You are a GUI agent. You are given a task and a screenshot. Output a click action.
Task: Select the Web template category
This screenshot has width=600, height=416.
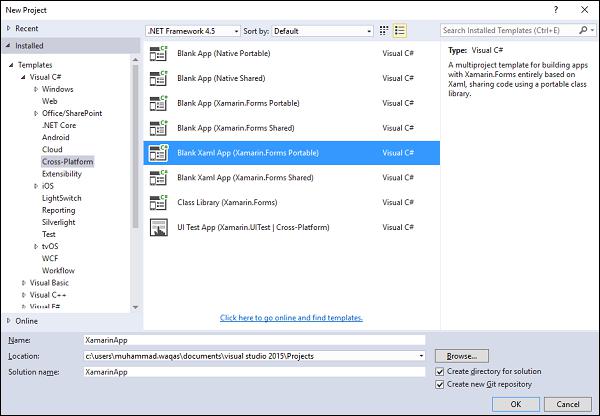click(49, 101)
